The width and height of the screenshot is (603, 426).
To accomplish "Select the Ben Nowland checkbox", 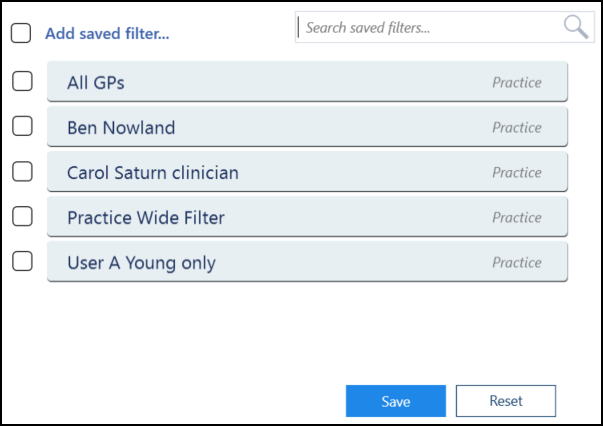I will [x=22, y=126].
